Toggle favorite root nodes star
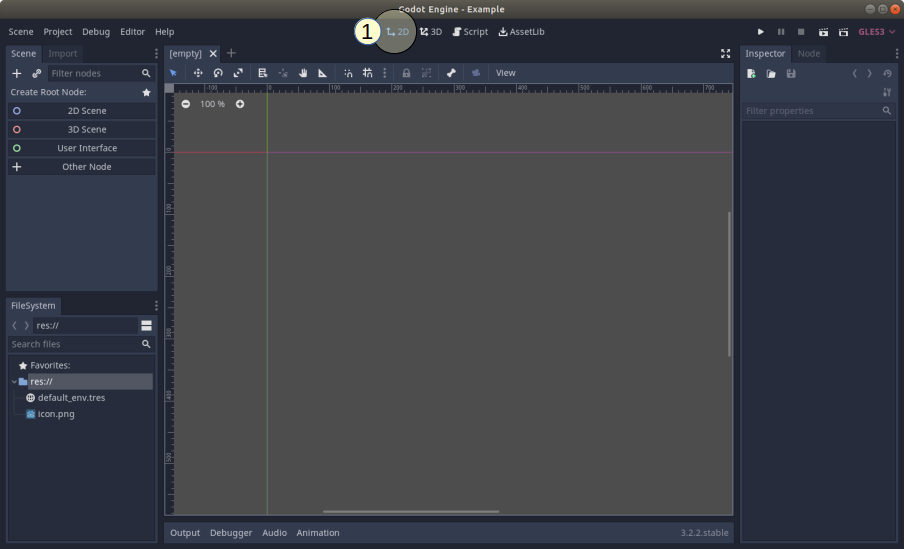910x549 pixels. click(x=146, y=92)
